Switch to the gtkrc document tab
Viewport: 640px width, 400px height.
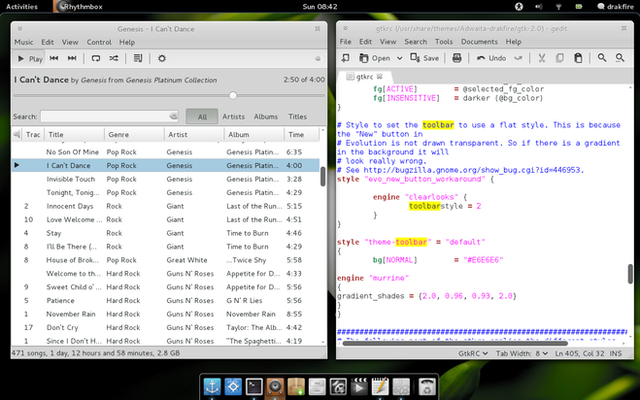[364, 77]
